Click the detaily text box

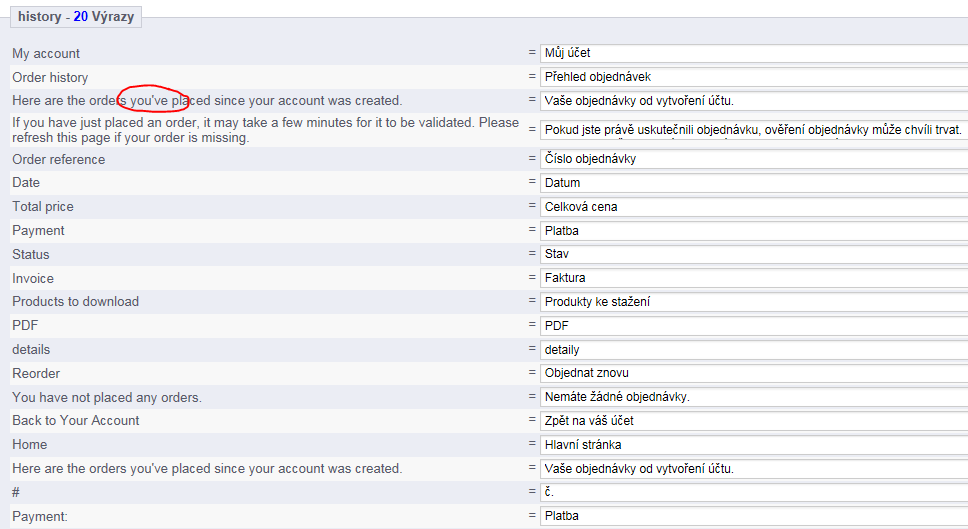[752, 350]
